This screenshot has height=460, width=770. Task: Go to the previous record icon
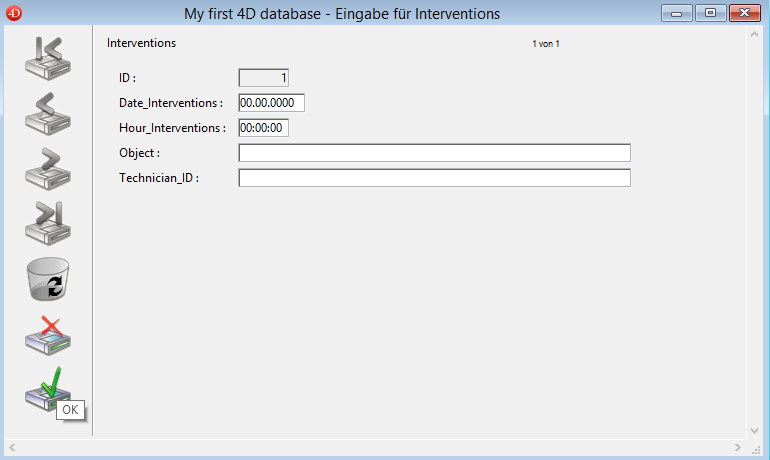[48, 114]
